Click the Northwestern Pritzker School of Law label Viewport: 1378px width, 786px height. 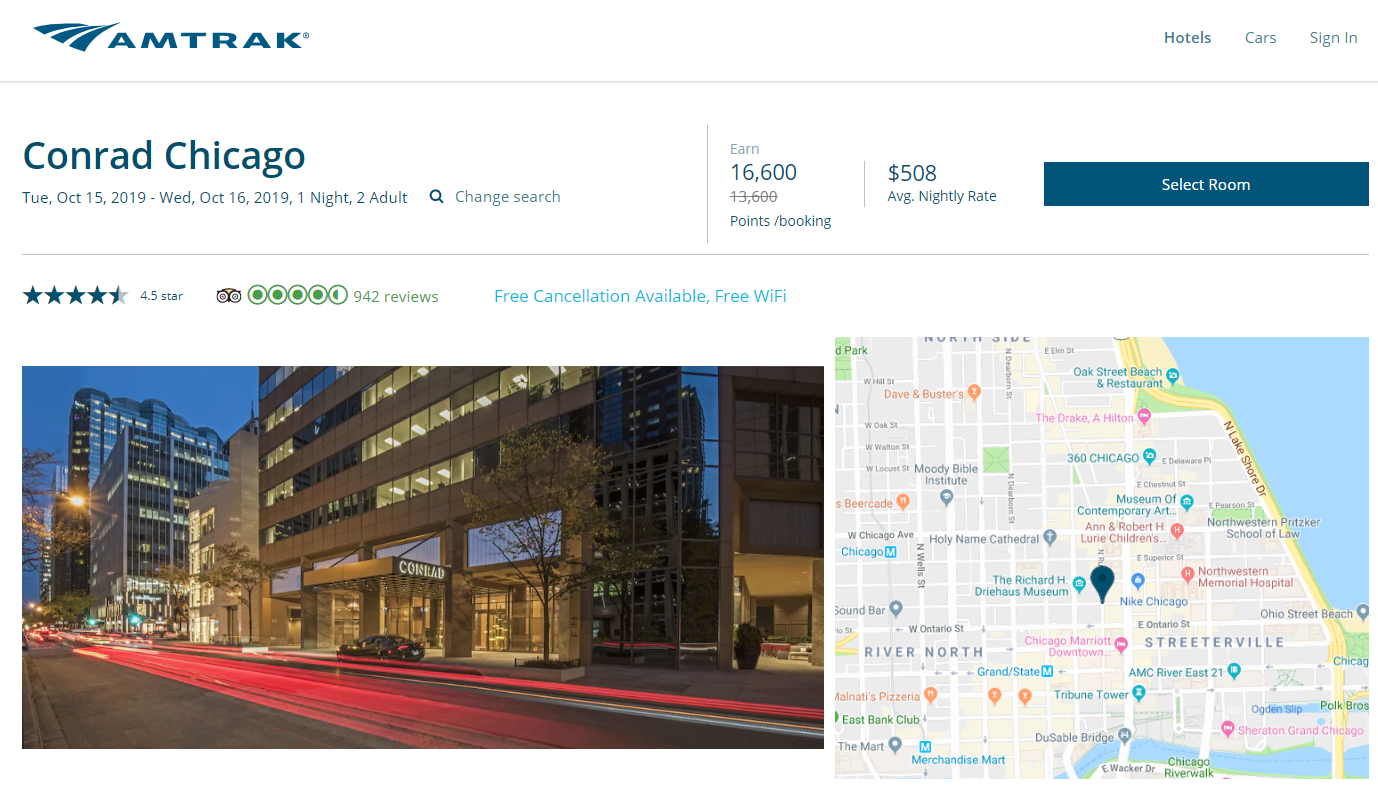(x=1264, y=528)
